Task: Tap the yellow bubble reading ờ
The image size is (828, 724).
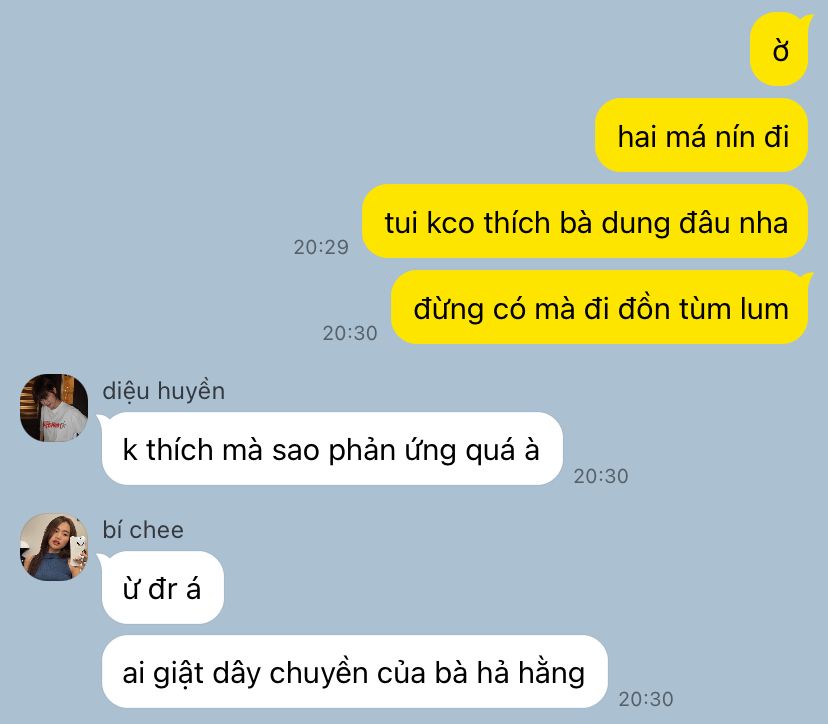Action: click(x=780, y=50)
